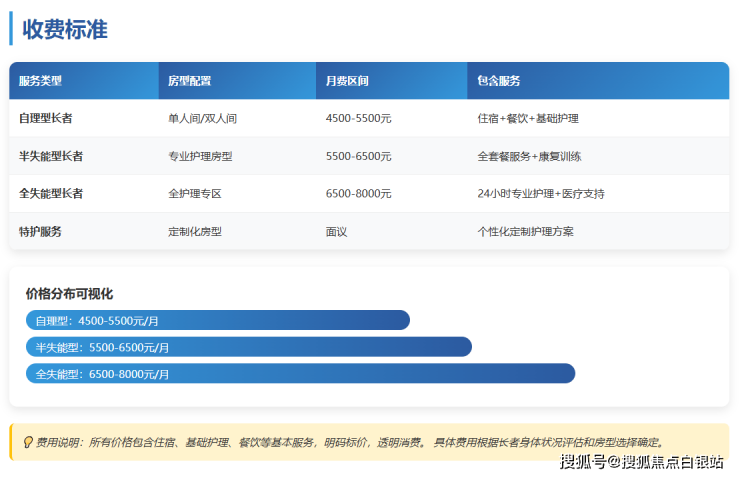Select the 特护服务 row label
This screenshot has width=740, height=478.
pos(40,231)
